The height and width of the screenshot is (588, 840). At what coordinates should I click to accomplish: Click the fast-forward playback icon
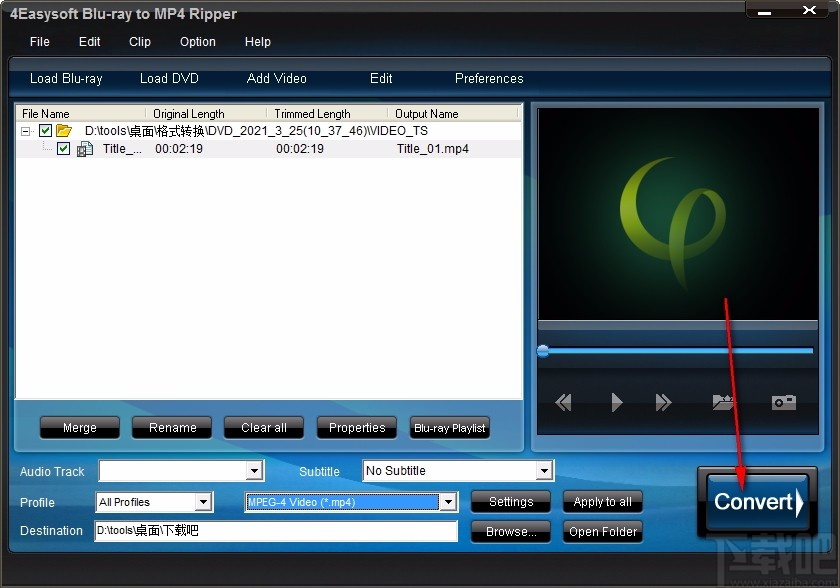tap(663, 402)
